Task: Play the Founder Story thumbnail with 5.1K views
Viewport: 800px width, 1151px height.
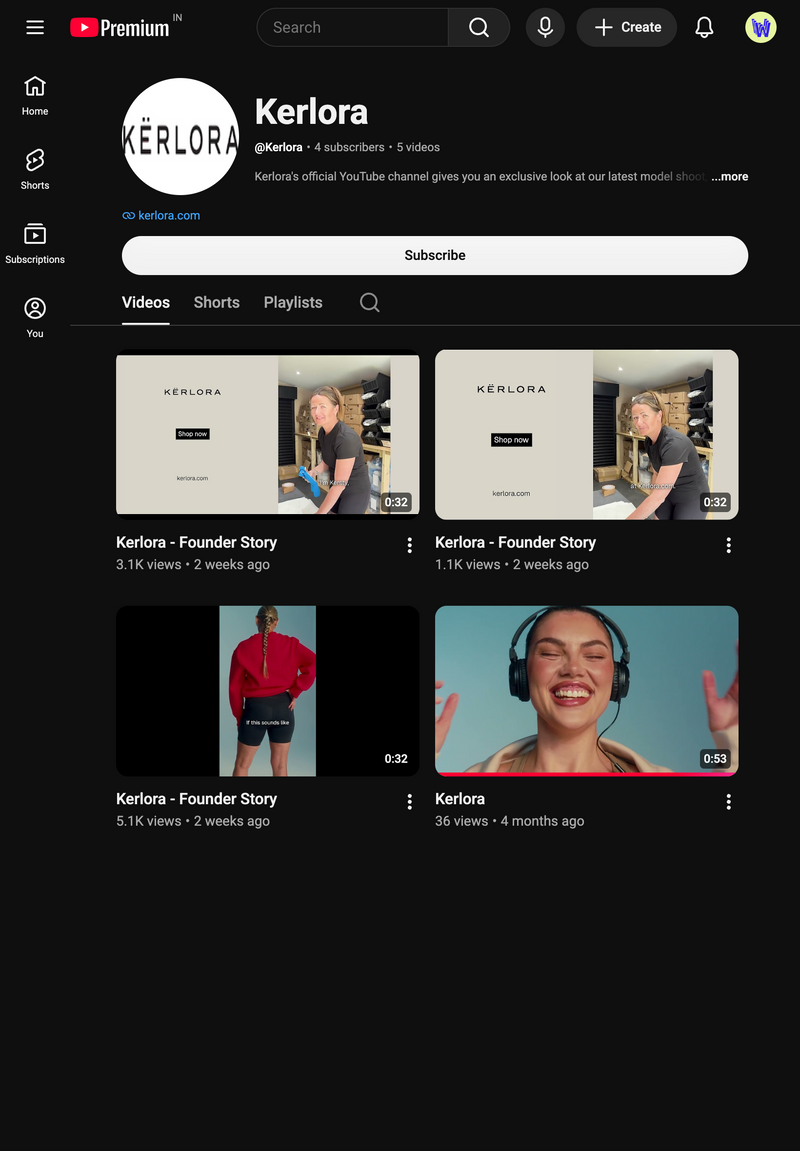Action: point(268,691)
